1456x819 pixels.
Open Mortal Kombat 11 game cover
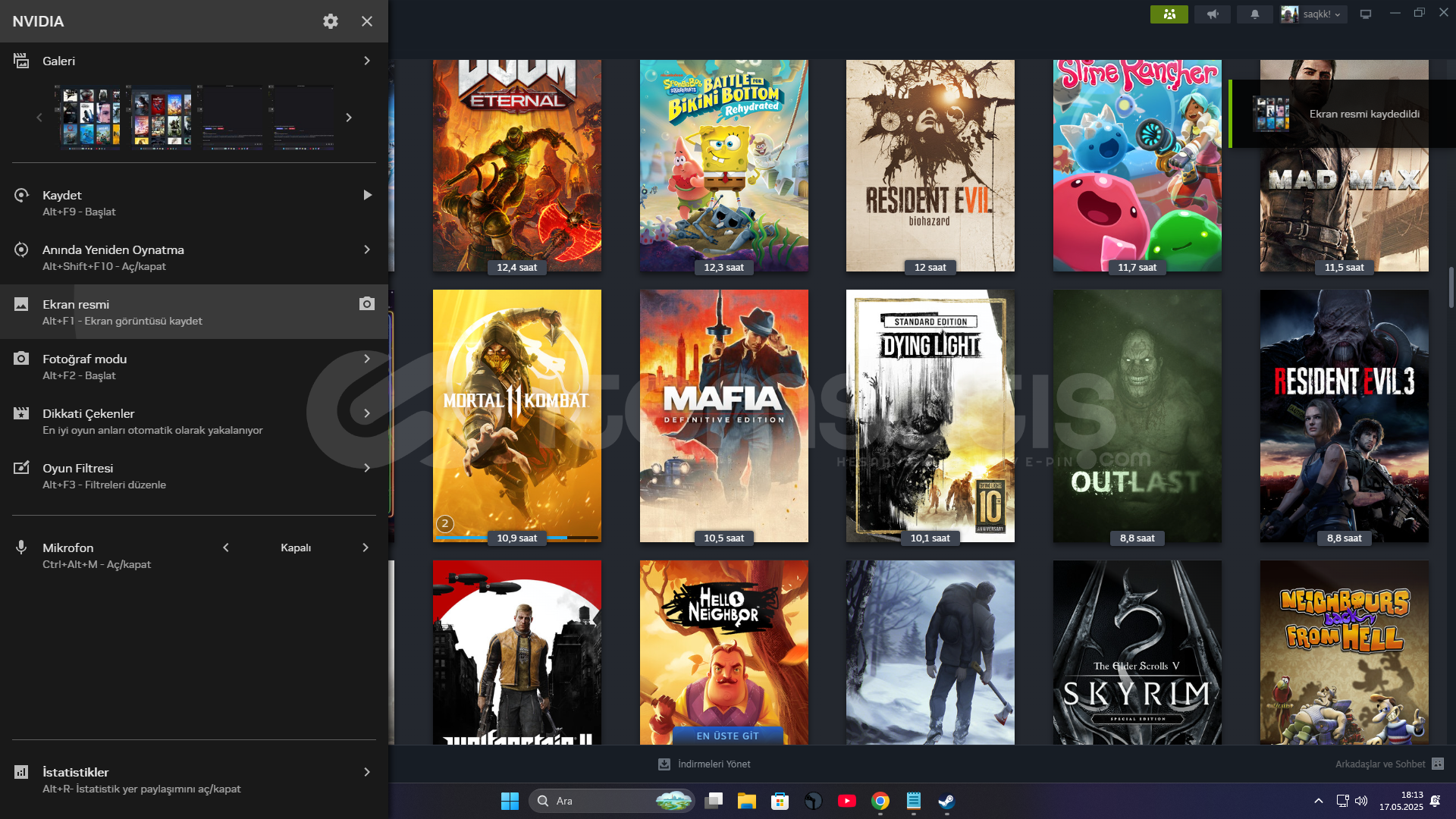coord(517,416)
